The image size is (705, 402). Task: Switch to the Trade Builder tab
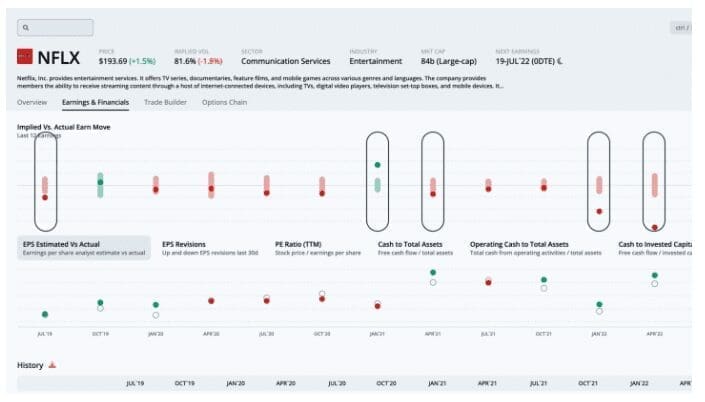click(x=165, y=102)
